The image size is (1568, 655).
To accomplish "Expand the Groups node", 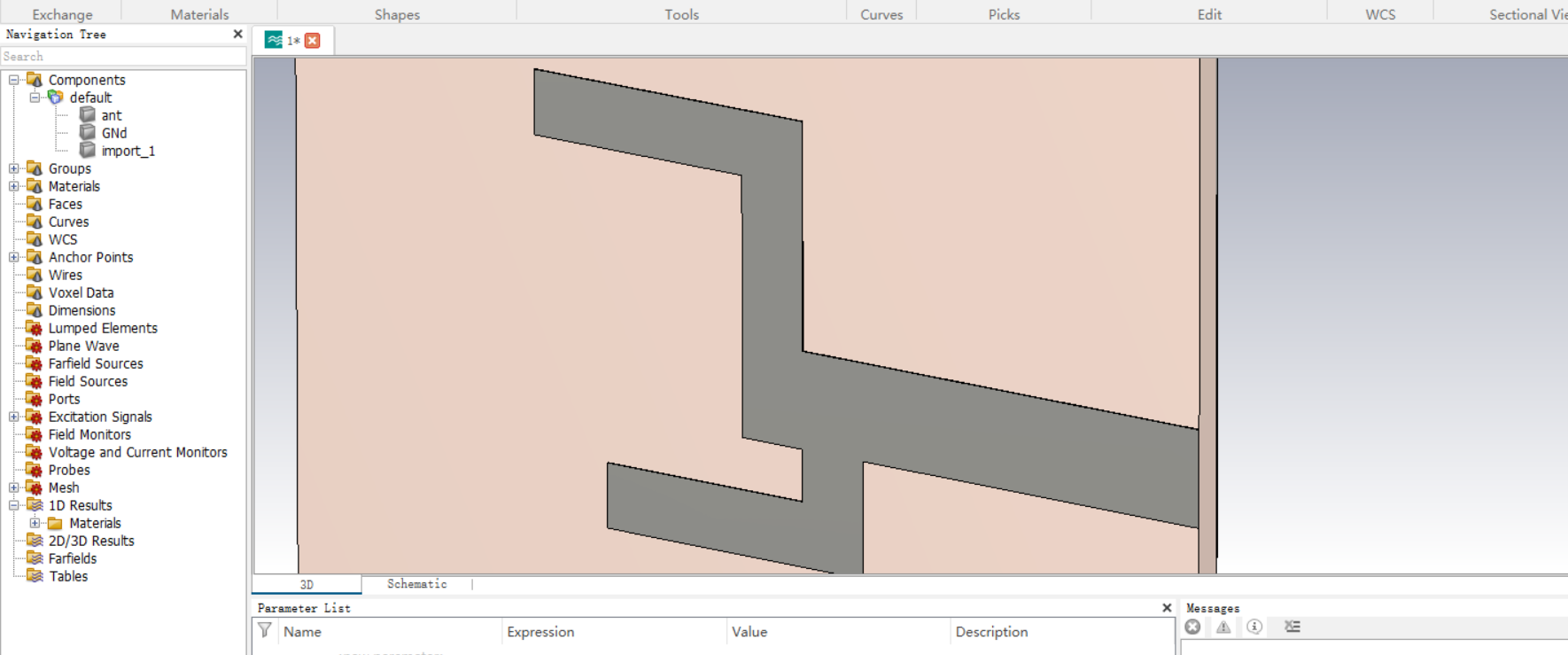I will click(x=14, y=168).
